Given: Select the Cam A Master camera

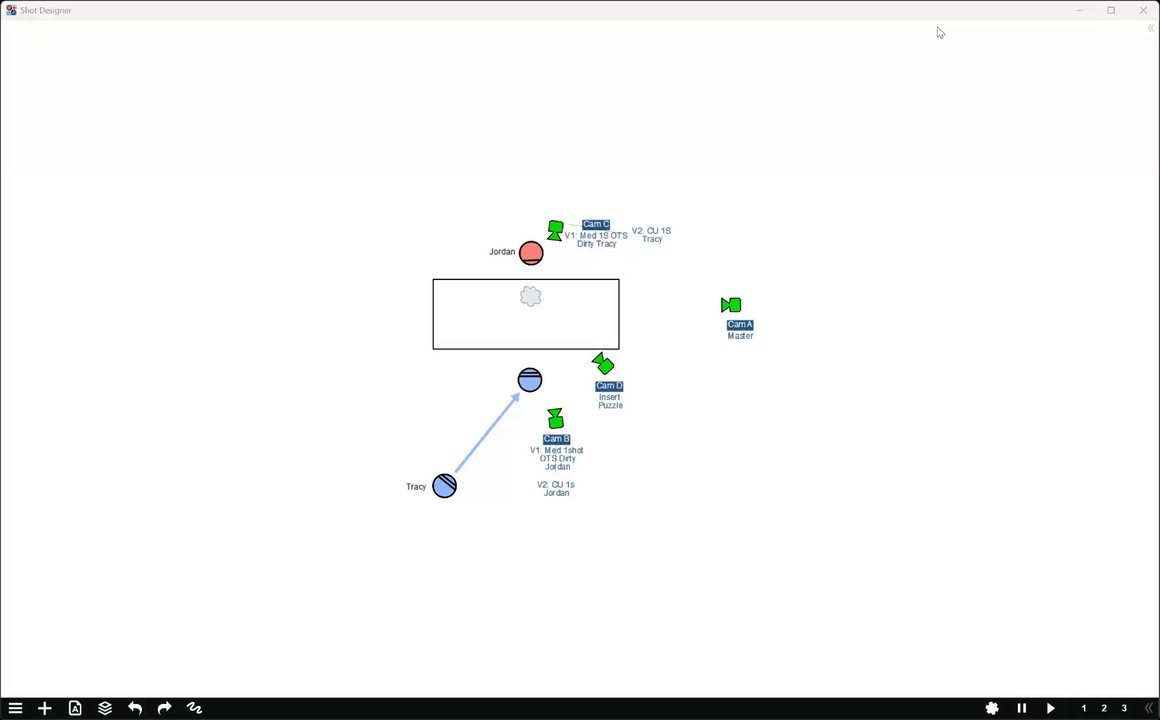Looking at the screenshot, I should pyautogui.click(x=731, y=305).
